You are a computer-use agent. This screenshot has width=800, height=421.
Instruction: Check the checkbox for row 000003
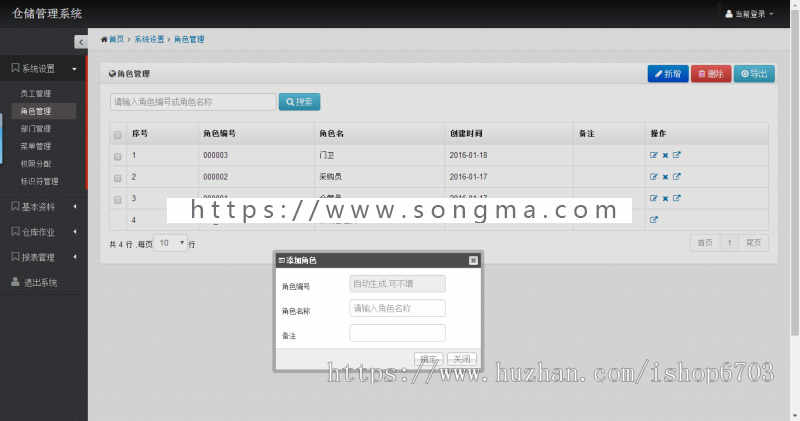pos(118,157)
